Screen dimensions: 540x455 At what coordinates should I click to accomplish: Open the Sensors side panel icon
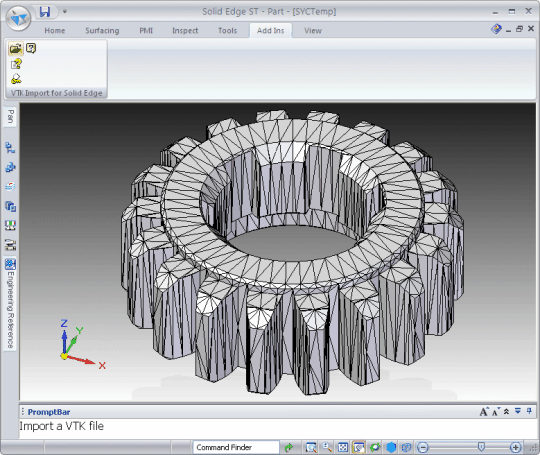coord(10,226)
